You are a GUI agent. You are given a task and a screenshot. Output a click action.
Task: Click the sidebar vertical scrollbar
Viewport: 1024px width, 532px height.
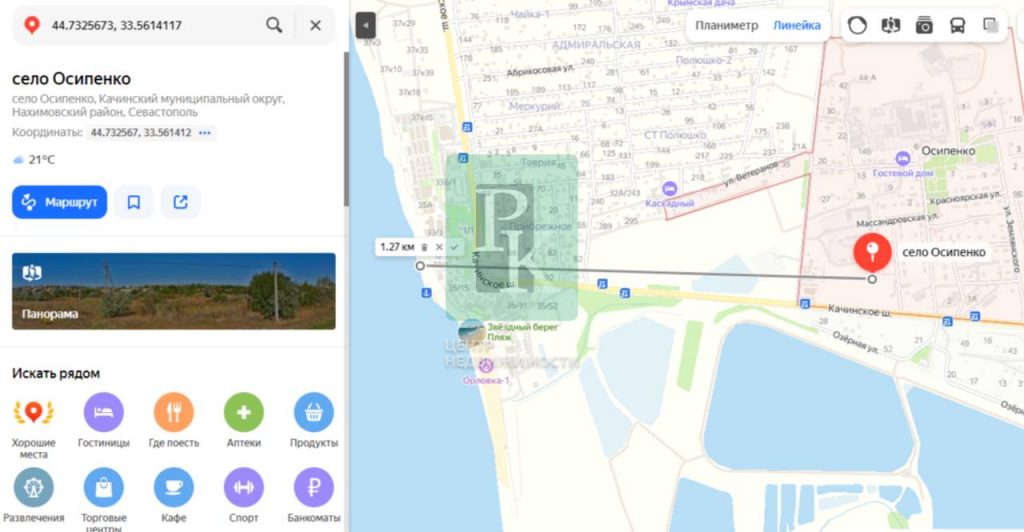tap(346, 131)
